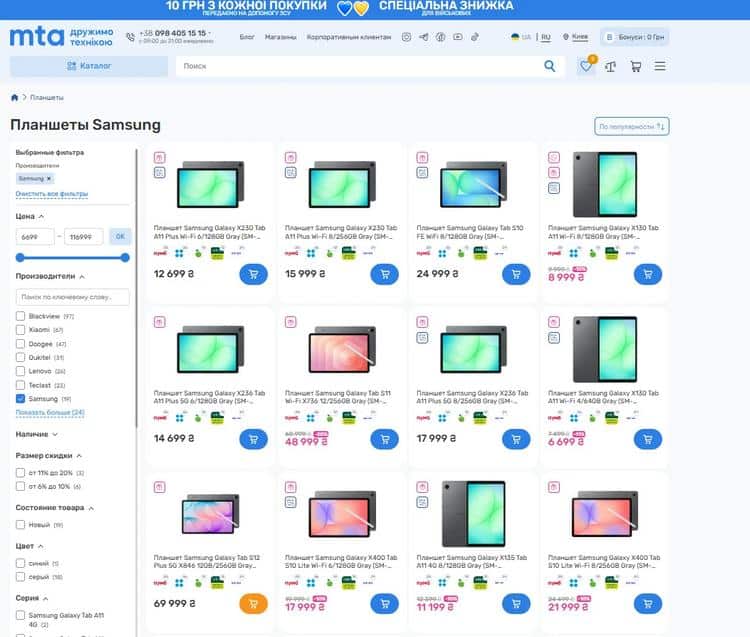Add the 8 999 ₴ tablet to cart

[648, 275]
